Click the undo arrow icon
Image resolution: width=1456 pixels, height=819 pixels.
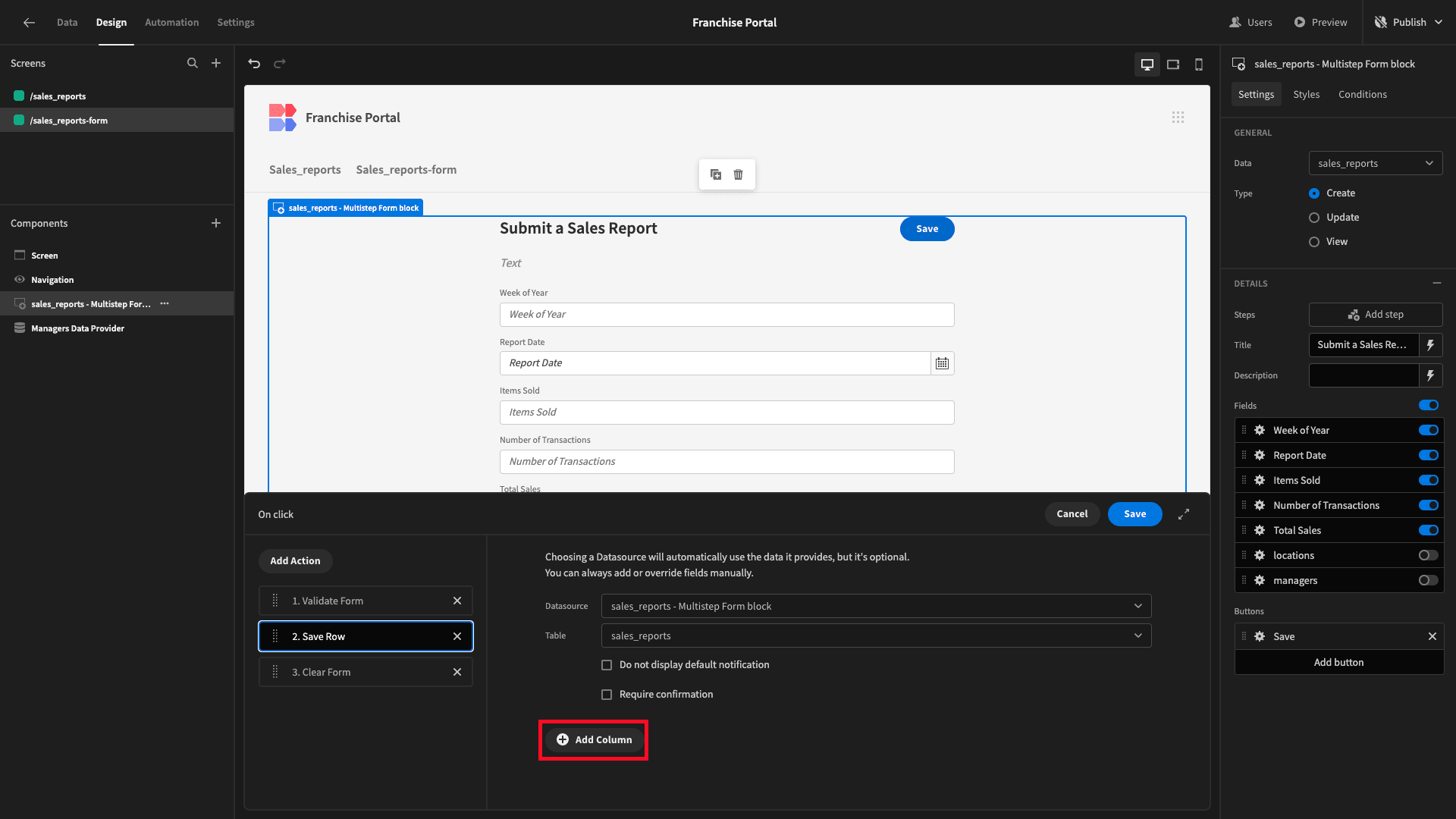click(254, 64)
